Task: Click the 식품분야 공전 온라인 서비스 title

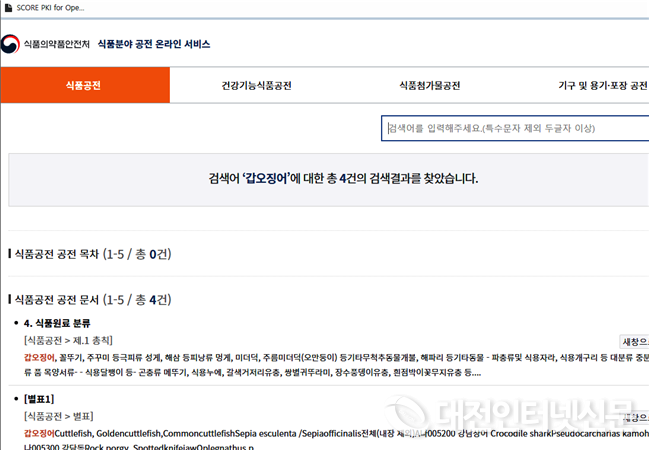Action: [x=154, y=44]
